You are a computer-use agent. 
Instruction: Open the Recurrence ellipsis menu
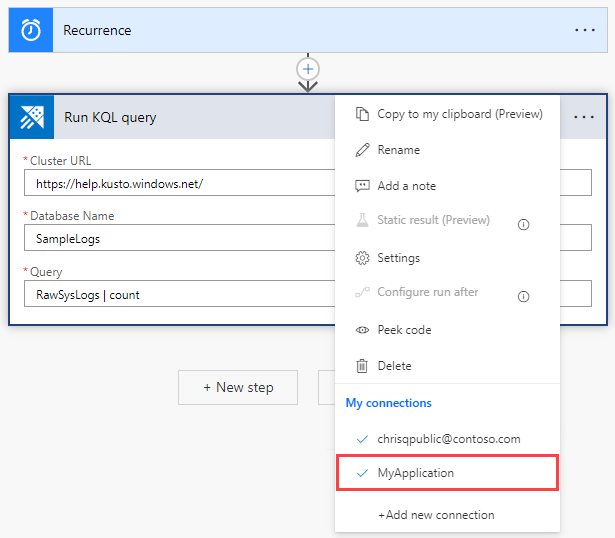pyautogui.click(x=585, y=30)
